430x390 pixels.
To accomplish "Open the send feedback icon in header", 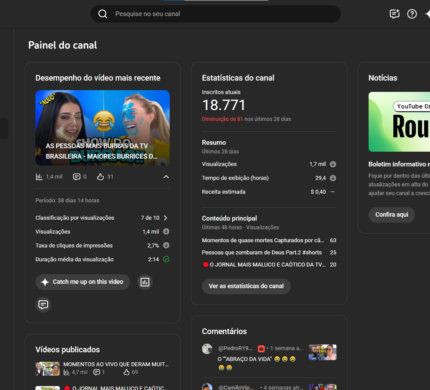I will point(394,14).
